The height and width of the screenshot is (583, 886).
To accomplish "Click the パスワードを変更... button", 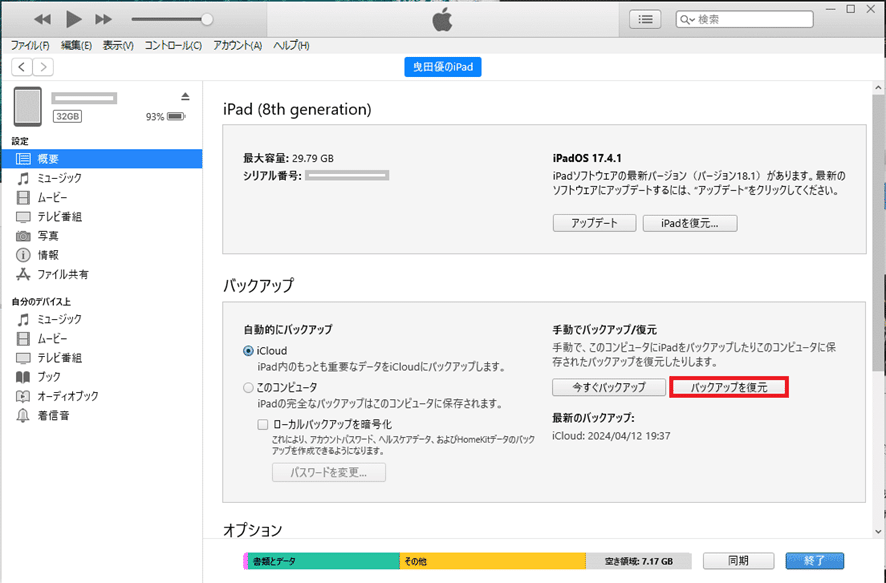I will pos(329,472).
